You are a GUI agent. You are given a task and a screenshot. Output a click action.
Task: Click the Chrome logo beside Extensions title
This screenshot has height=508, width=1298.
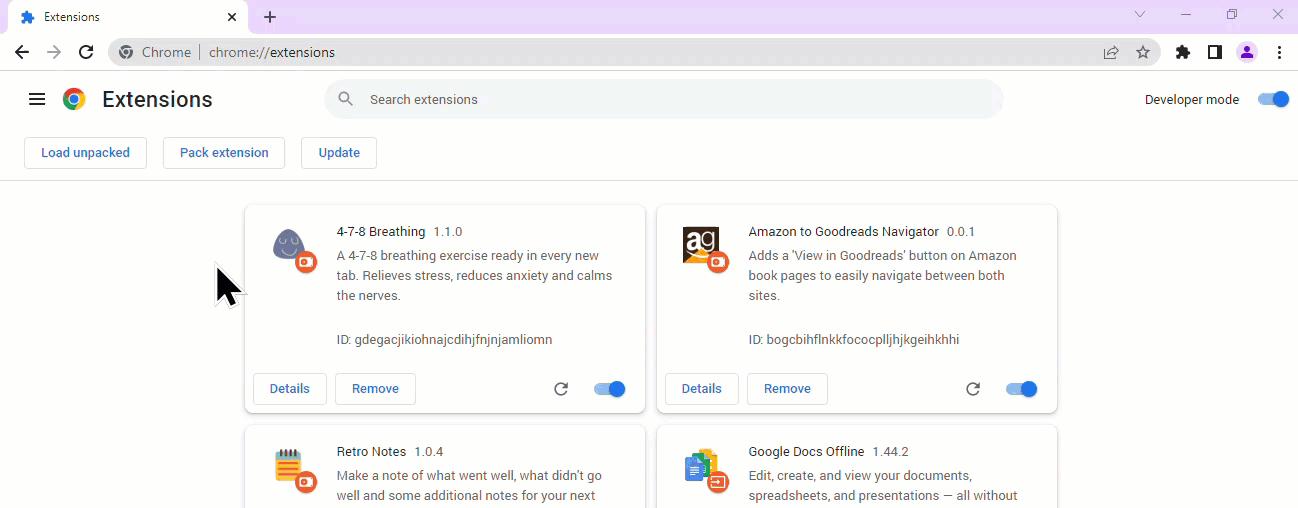coord(74,99)
